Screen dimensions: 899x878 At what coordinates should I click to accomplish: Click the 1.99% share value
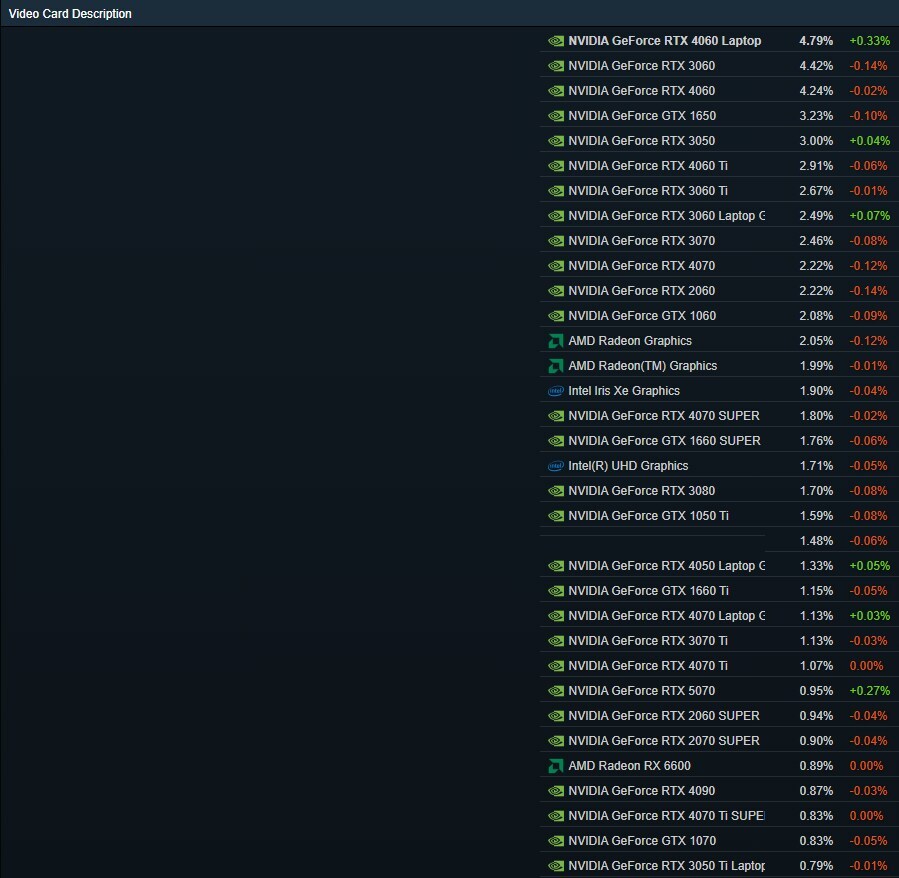pos(816,366)
